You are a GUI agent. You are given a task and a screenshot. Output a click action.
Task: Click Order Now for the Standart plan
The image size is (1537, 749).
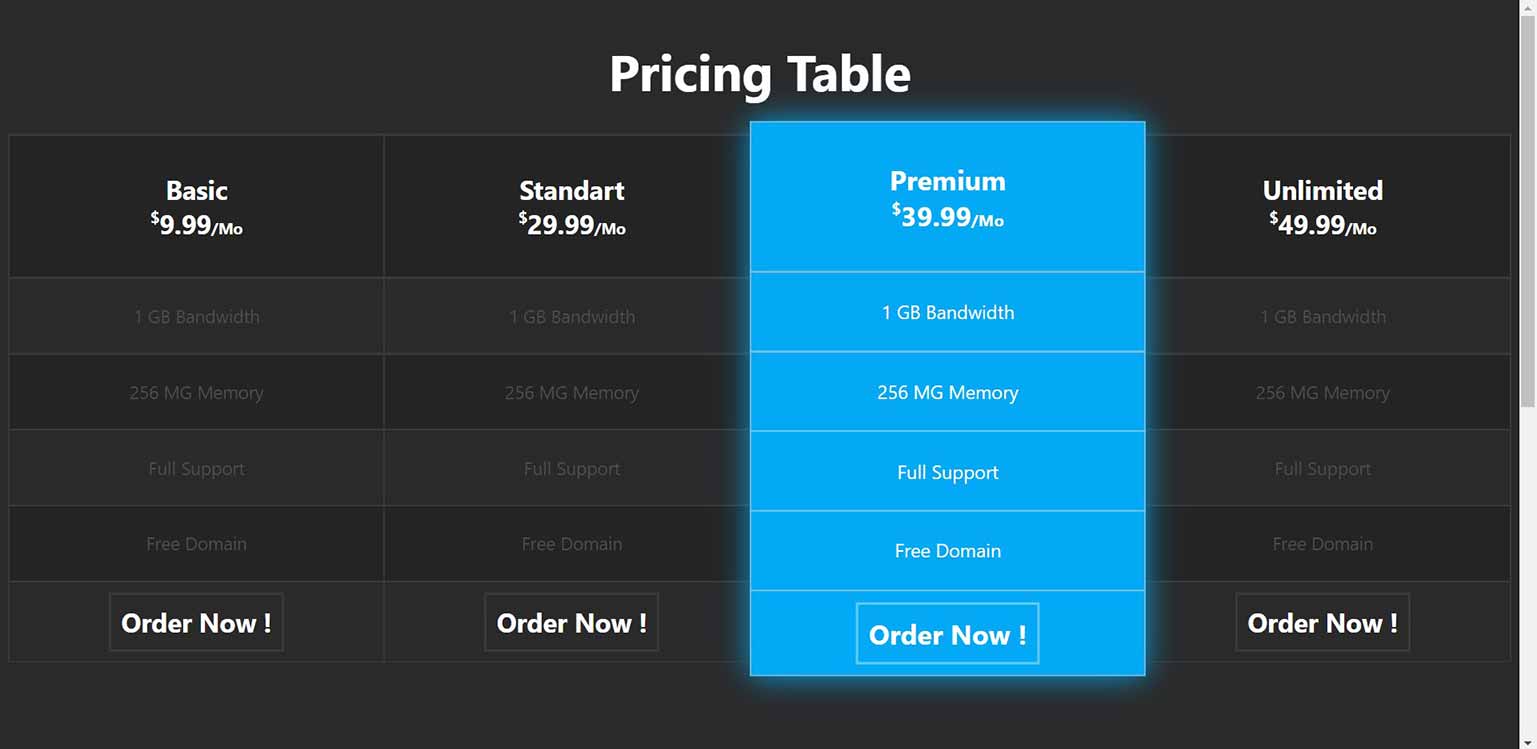pyautogui.click(x=571, y=622)
